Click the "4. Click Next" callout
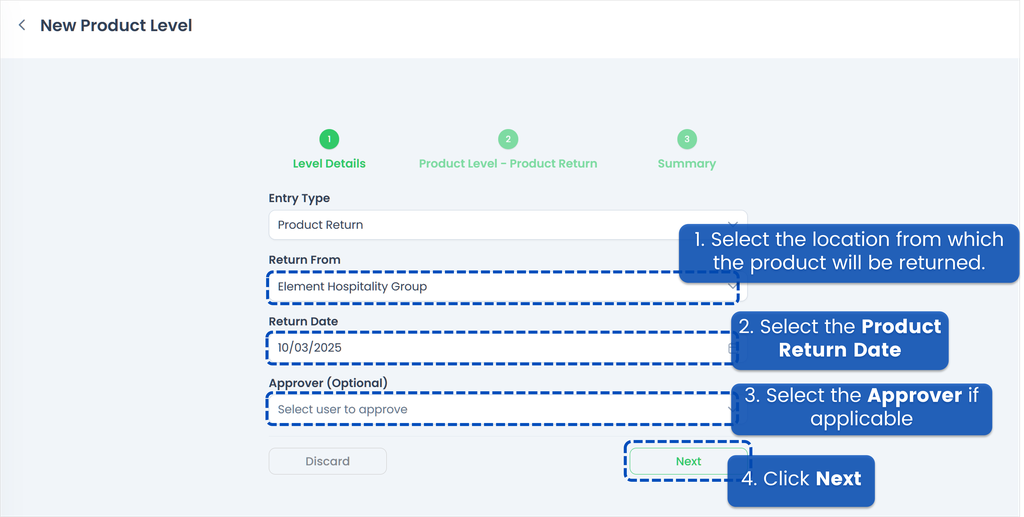Screen dimensions: 1024x517 [x=801, y=479]
